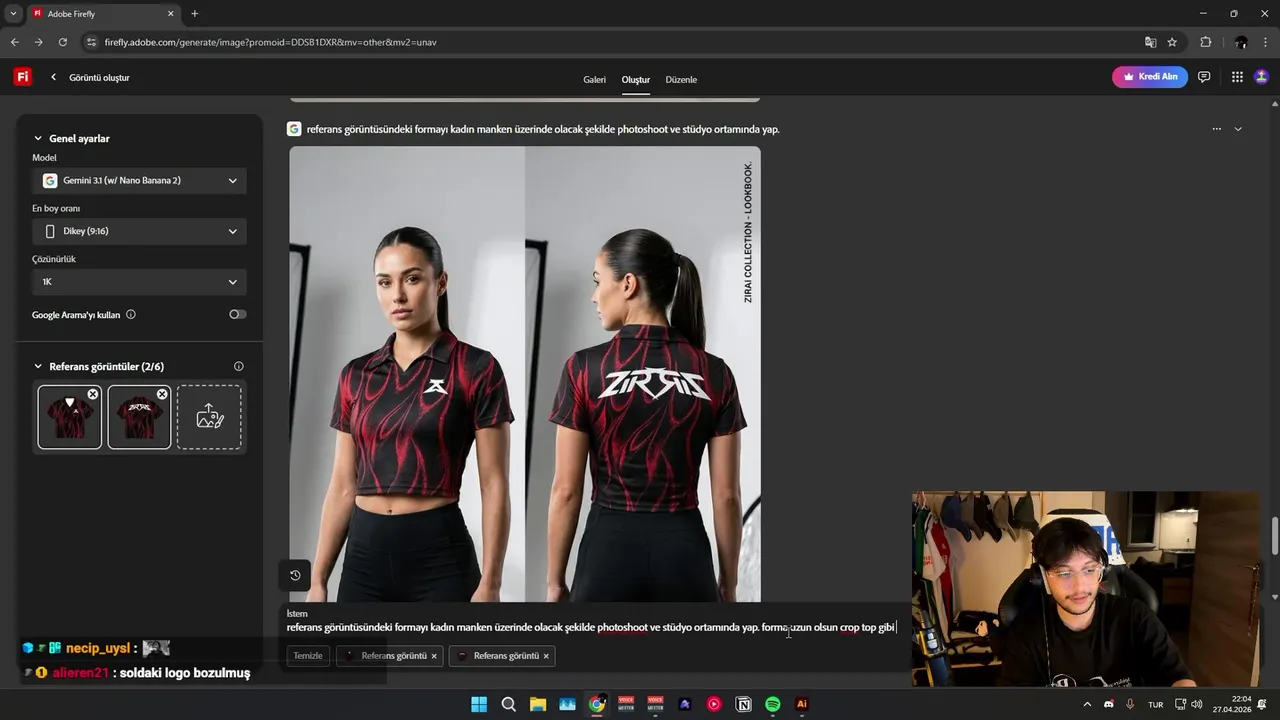Screen dimensions: 1280x720
Task: Click the info icon beside Referans görüntüler
Action: (238, 367)
